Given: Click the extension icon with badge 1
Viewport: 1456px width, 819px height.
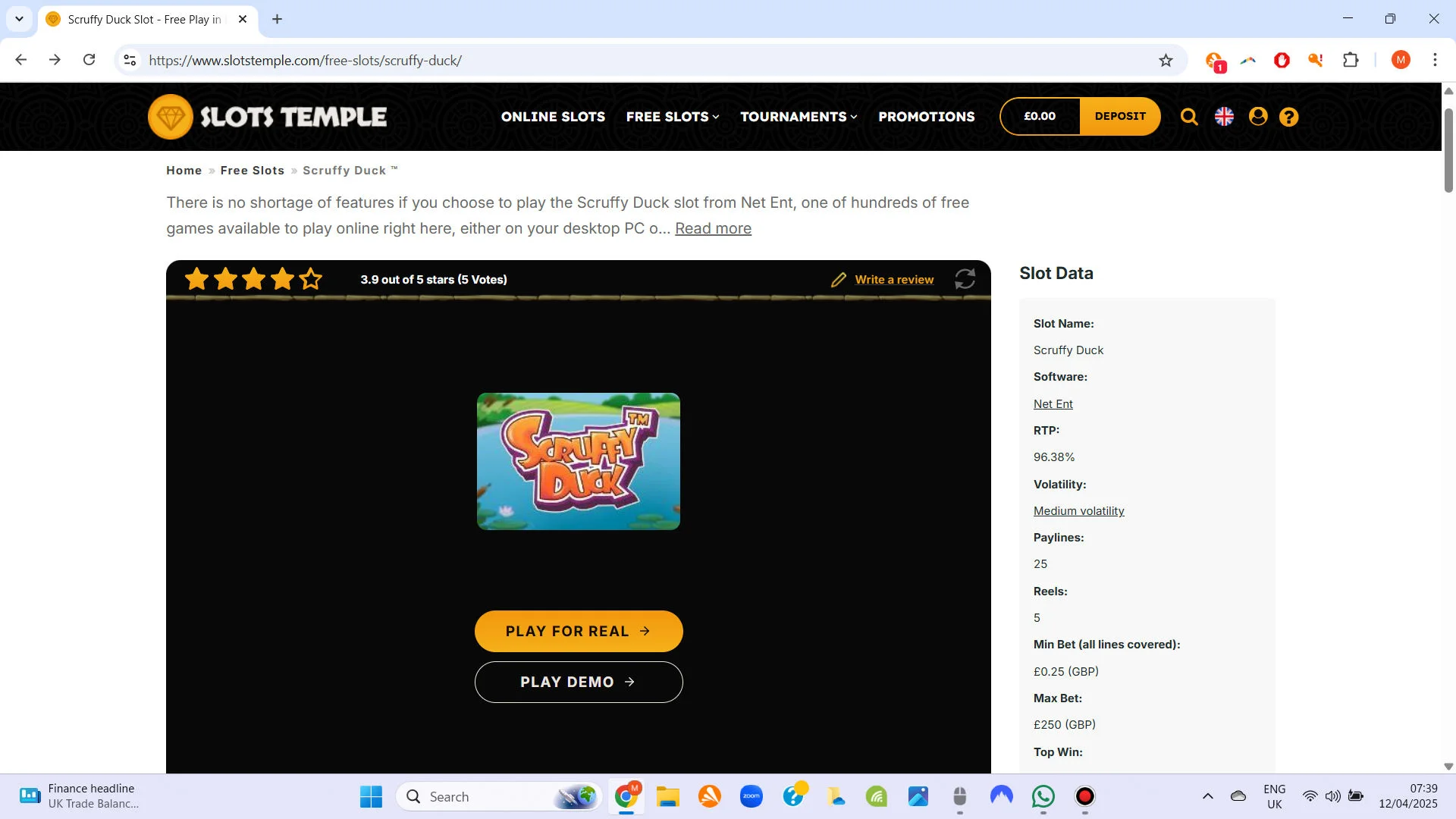Looking at the screenshot, I should pos(1215,61).
